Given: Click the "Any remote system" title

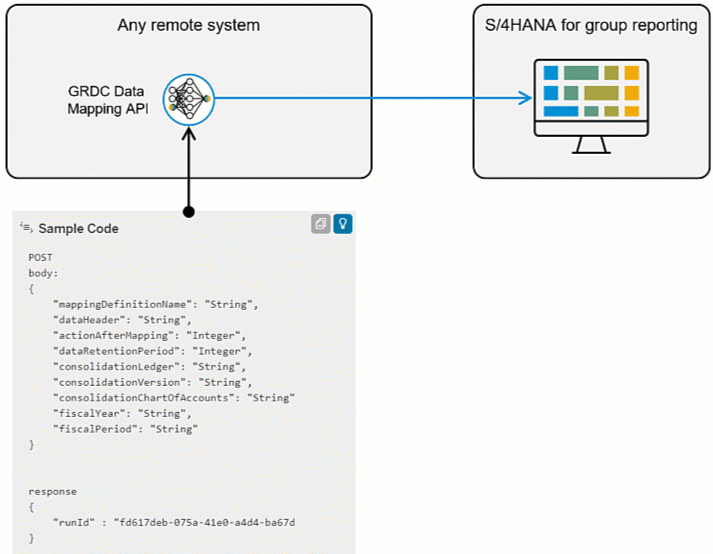Looking at the screenshot, I should click(189, 25).
